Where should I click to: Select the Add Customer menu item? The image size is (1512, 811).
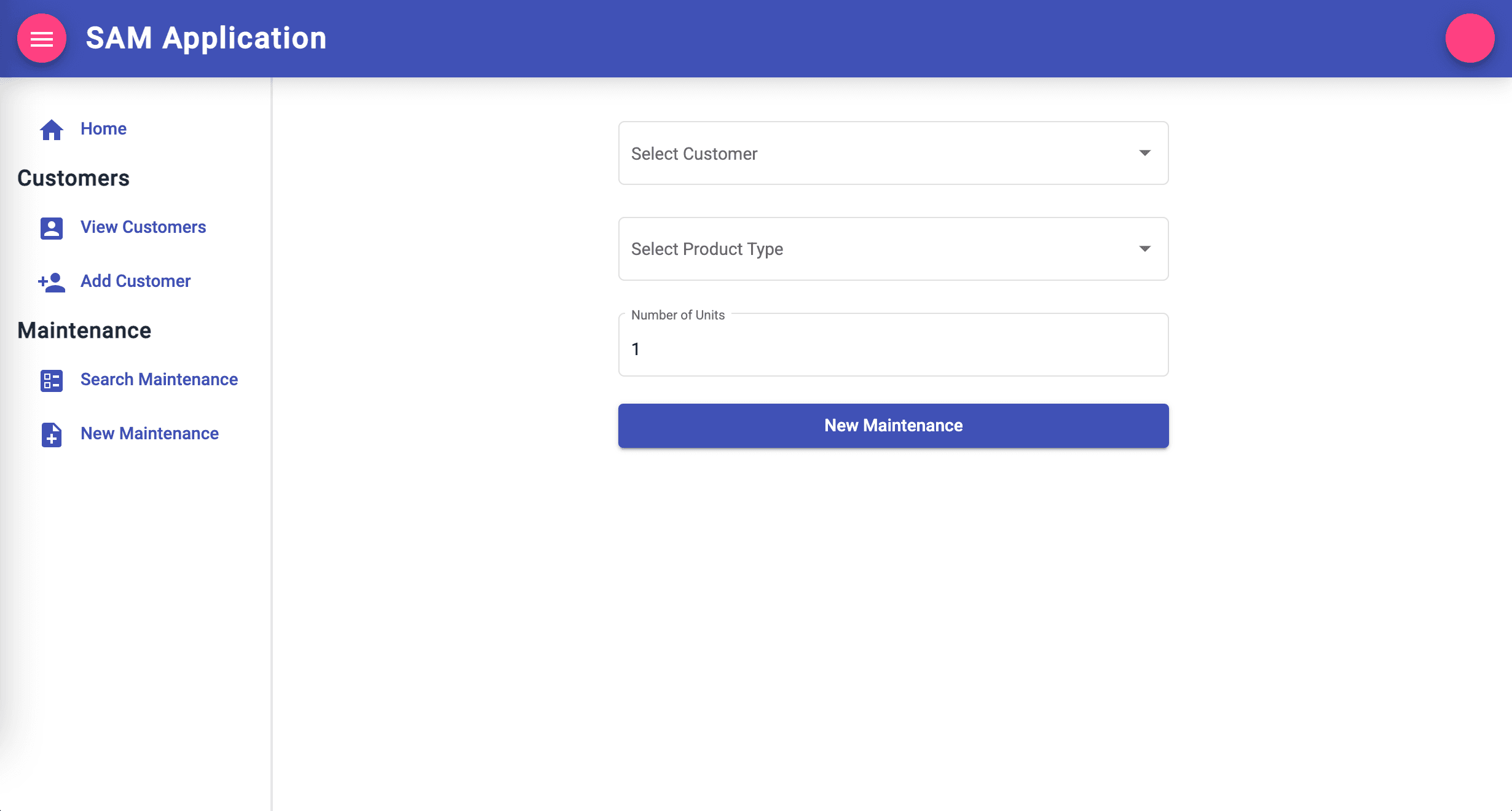point(135,281)
